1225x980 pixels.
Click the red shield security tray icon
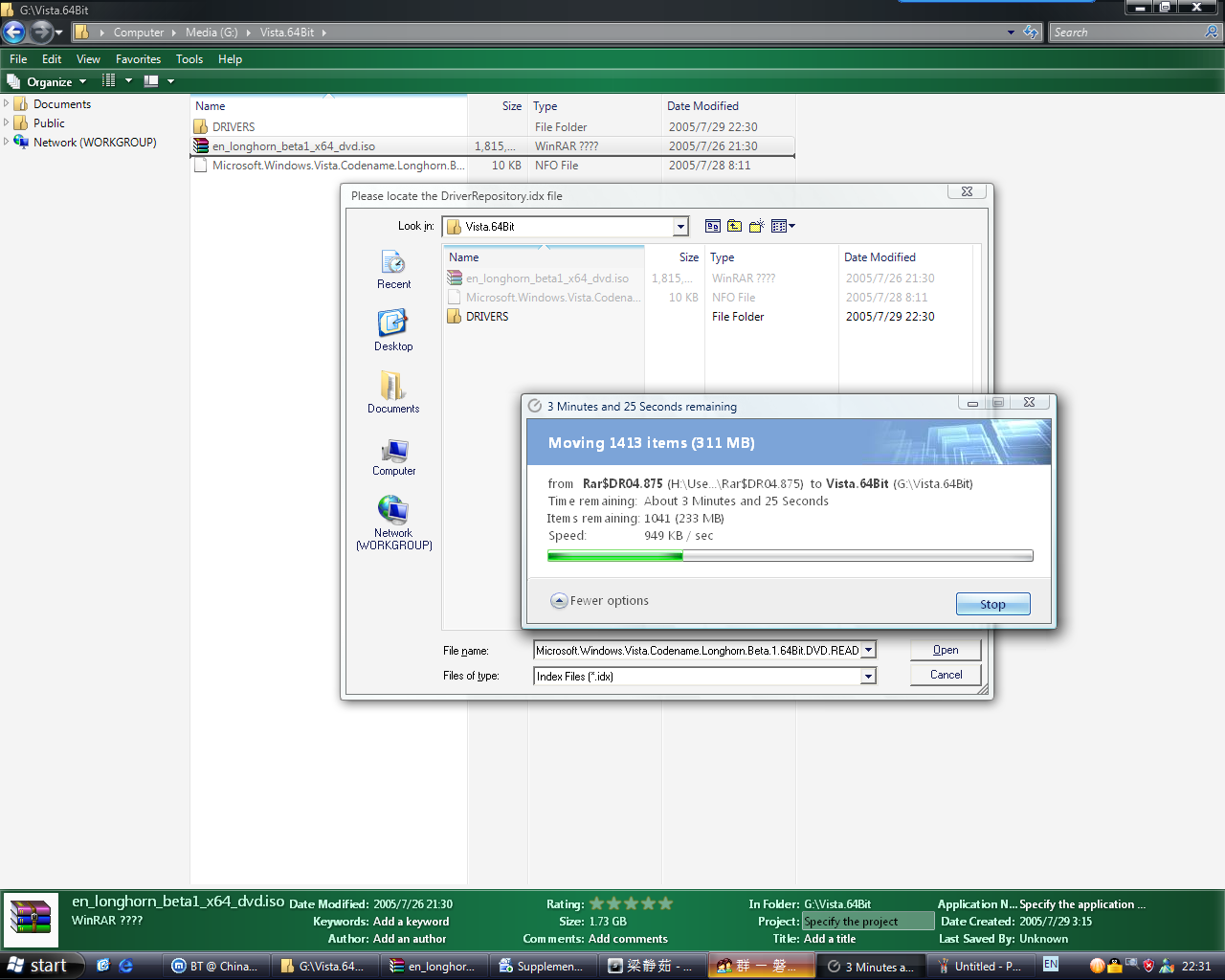[x=1148, y=966]
